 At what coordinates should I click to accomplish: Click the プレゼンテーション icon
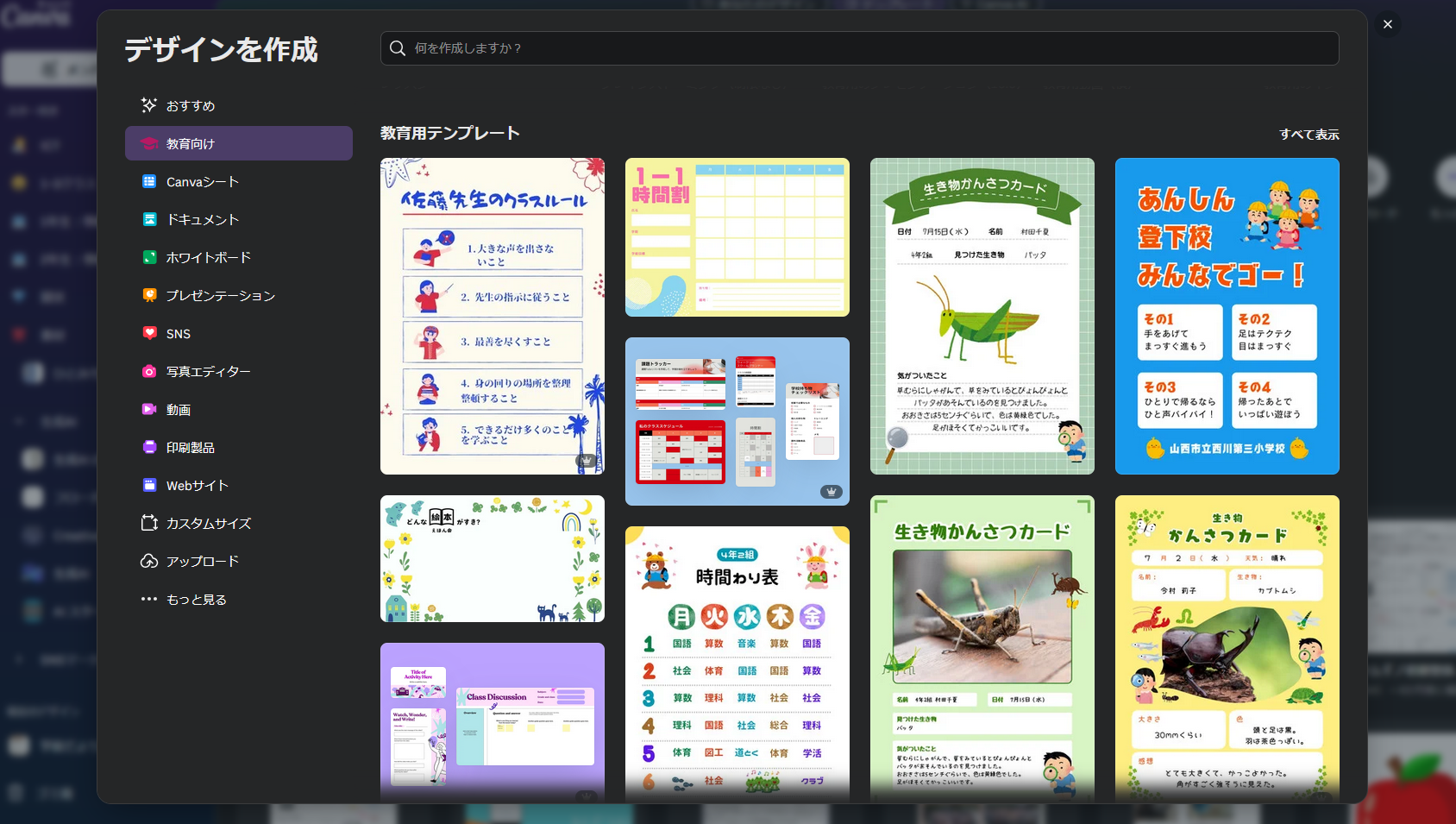click(149, 295)
